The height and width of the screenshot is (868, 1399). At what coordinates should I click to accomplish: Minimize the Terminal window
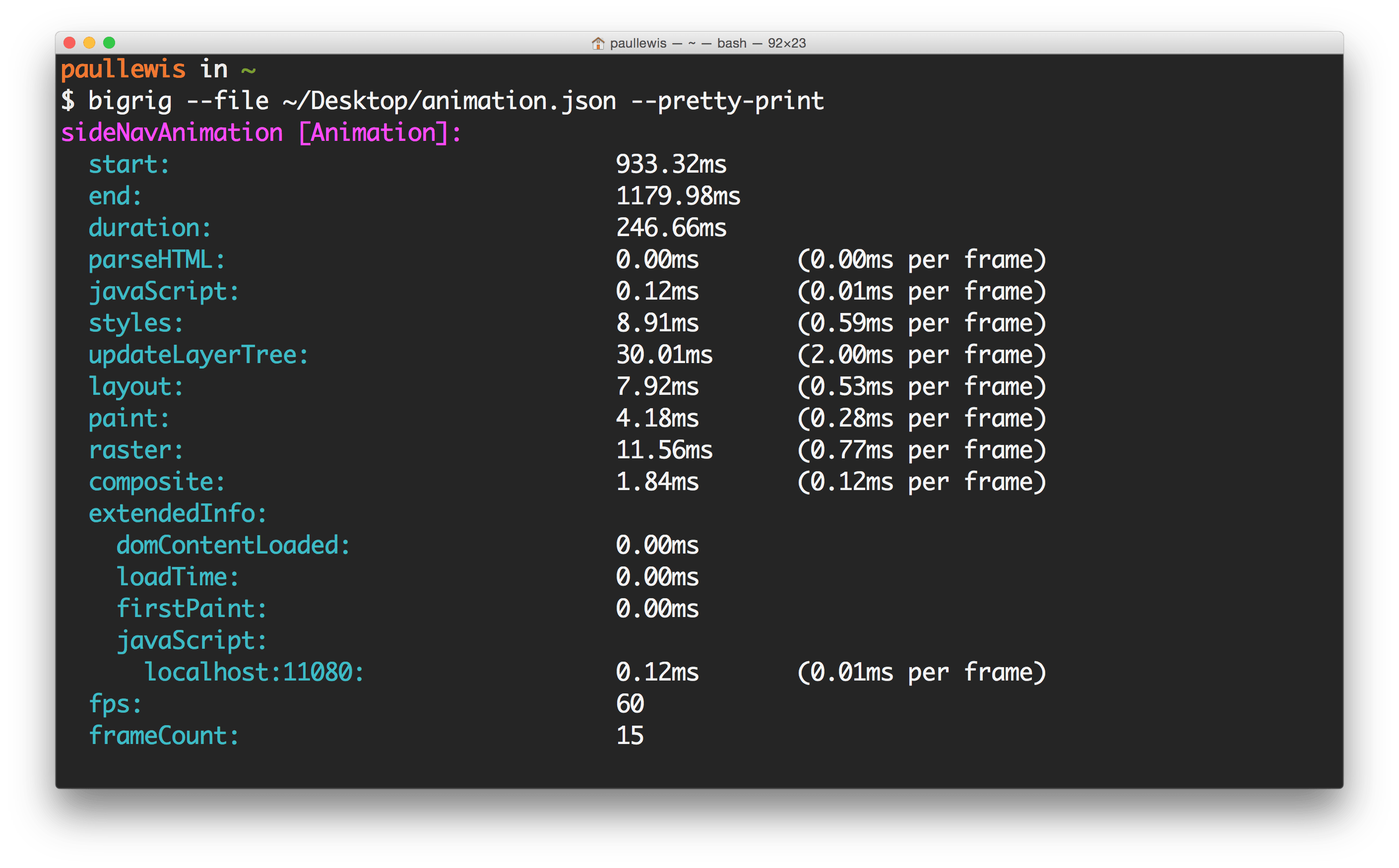(89, 43)
